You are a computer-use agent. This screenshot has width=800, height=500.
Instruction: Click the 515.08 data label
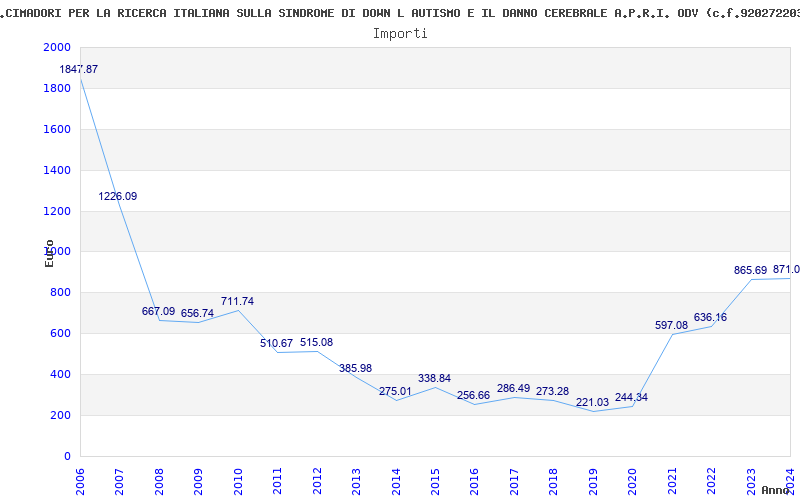click(x=316, y=342)
